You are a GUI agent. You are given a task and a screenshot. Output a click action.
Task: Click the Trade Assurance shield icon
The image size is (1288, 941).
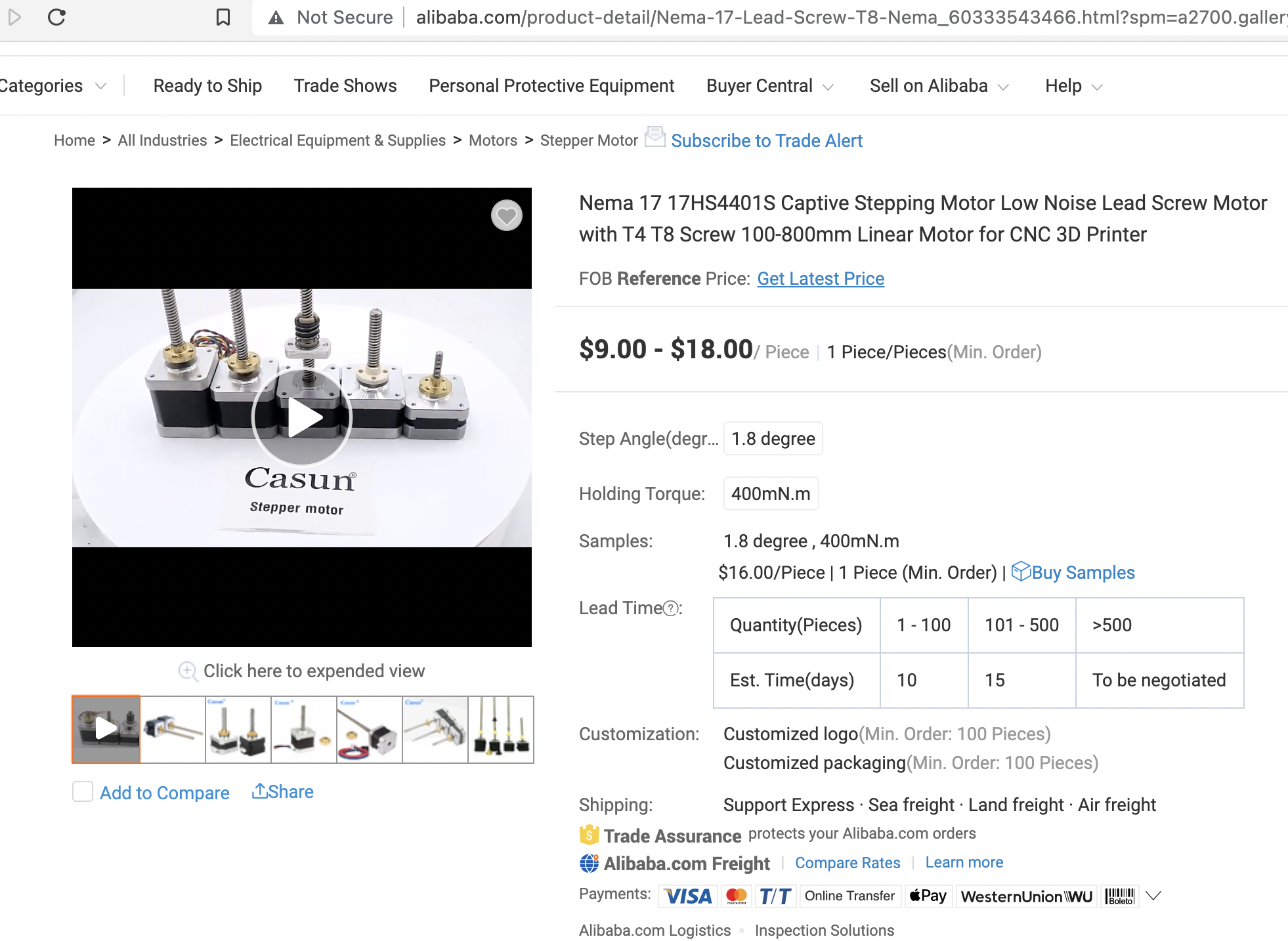point(589,835)
